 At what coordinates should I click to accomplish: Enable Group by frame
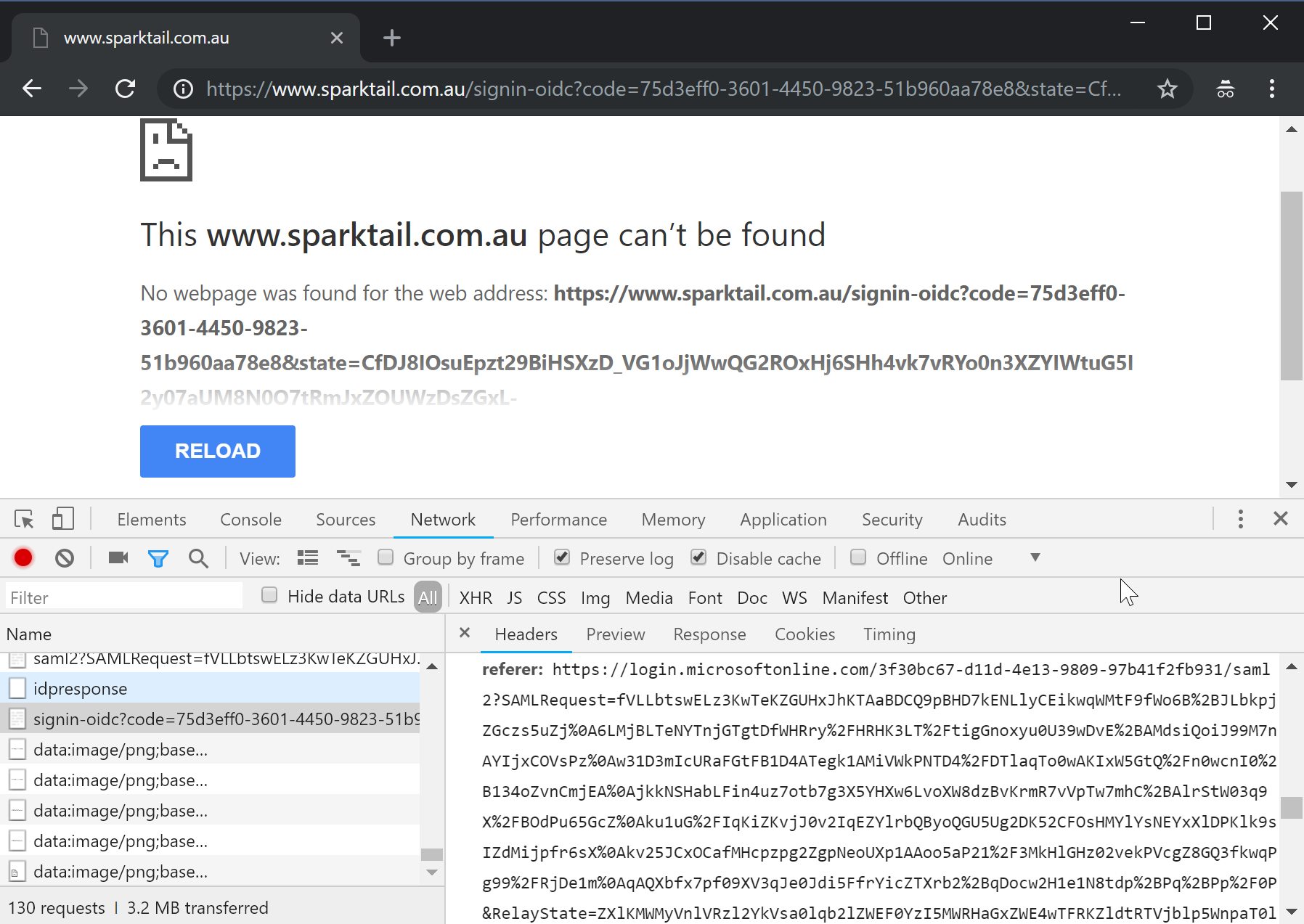pos(386,557)
